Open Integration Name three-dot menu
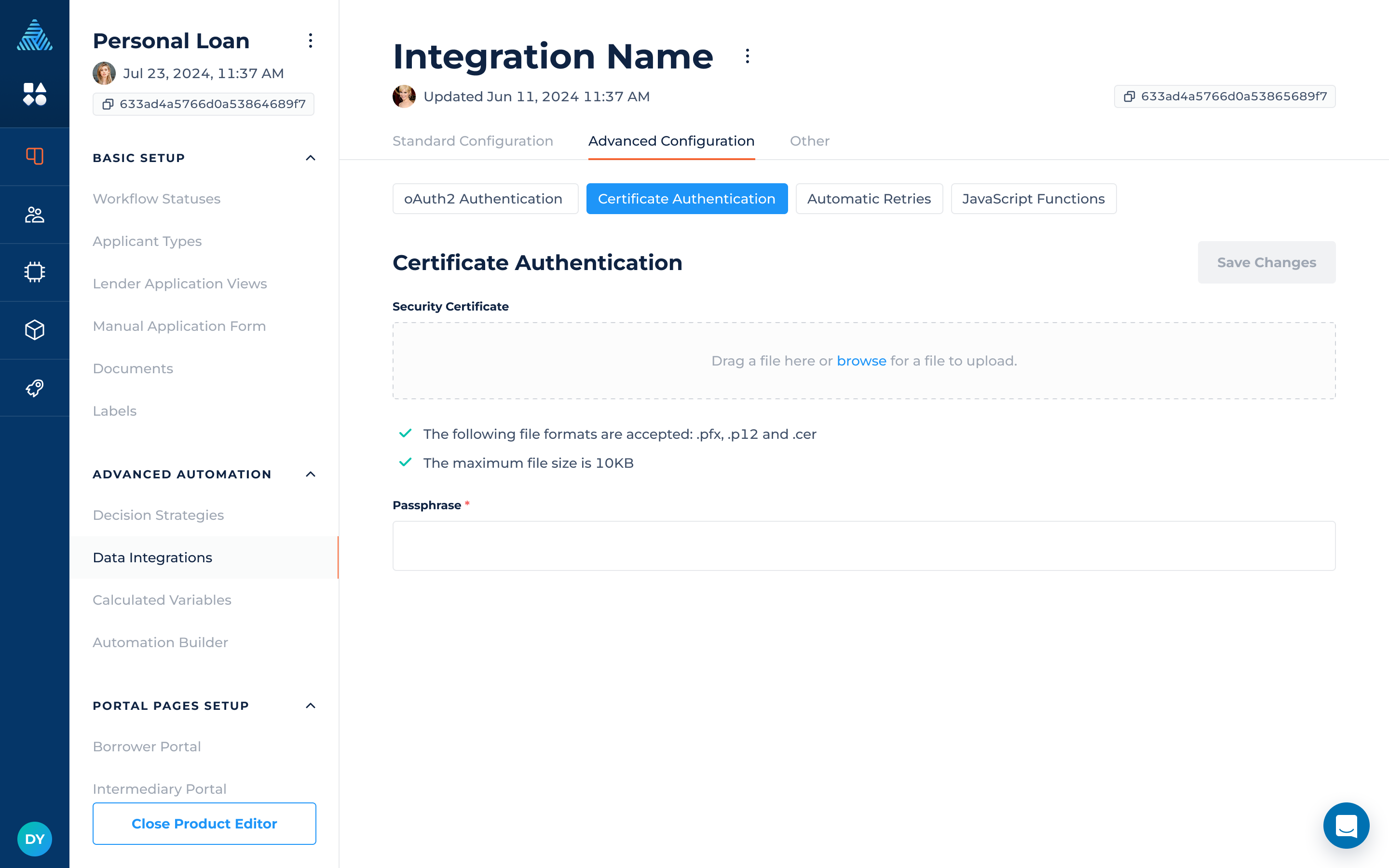 pyautogui.click(x=747, y=56)
